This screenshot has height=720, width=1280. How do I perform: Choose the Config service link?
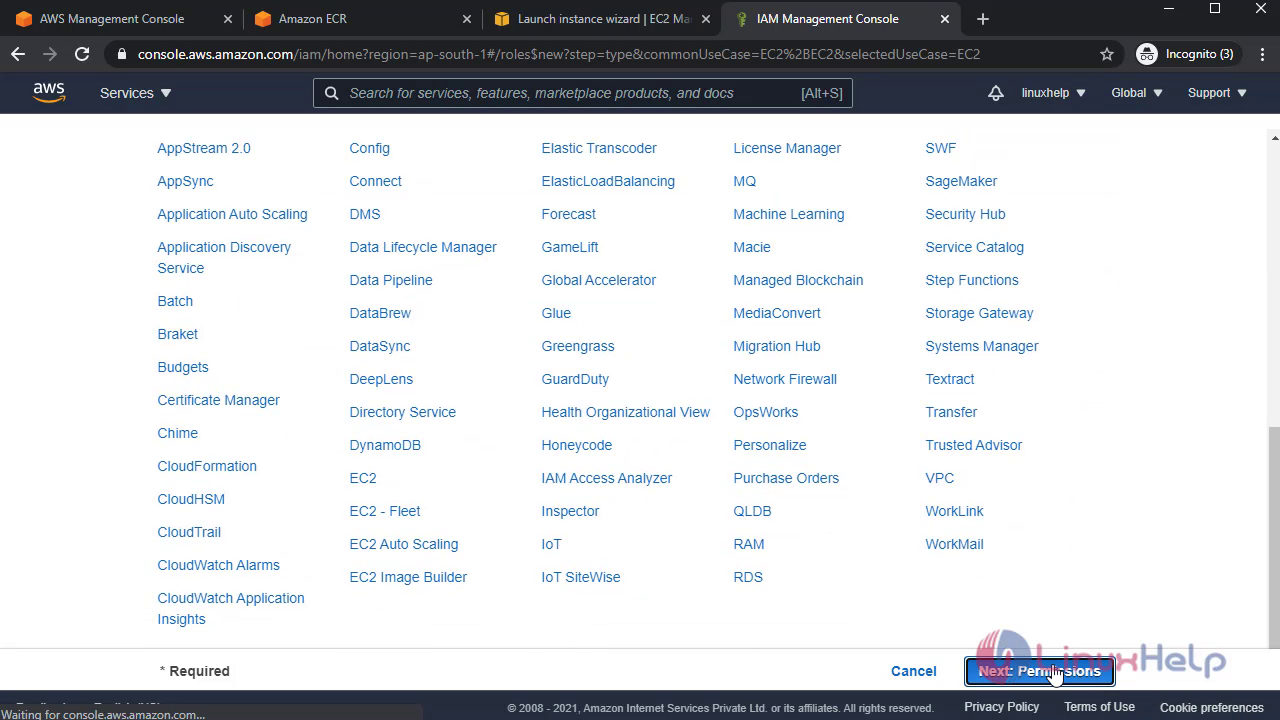coord(369,148)
